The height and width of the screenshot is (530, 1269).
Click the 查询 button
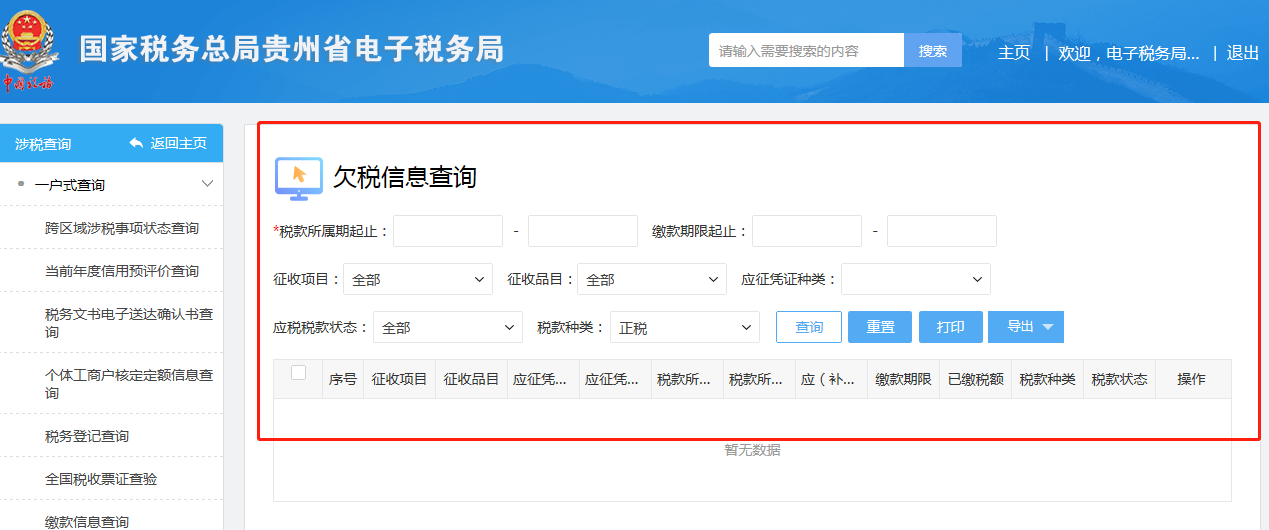809,327
